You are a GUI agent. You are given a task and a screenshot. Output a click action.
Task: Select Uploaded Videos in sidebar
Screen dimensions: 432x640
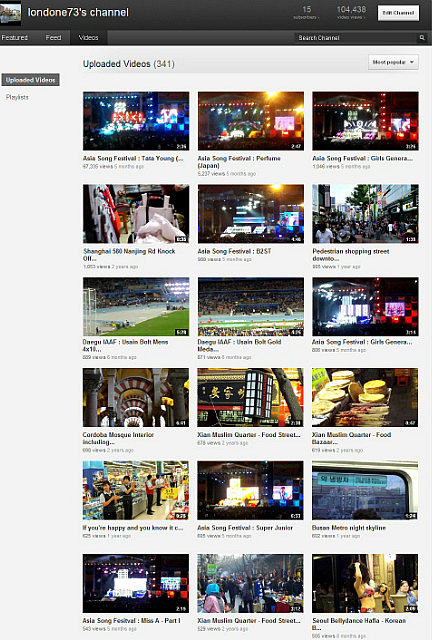click(x=31, y=80)
